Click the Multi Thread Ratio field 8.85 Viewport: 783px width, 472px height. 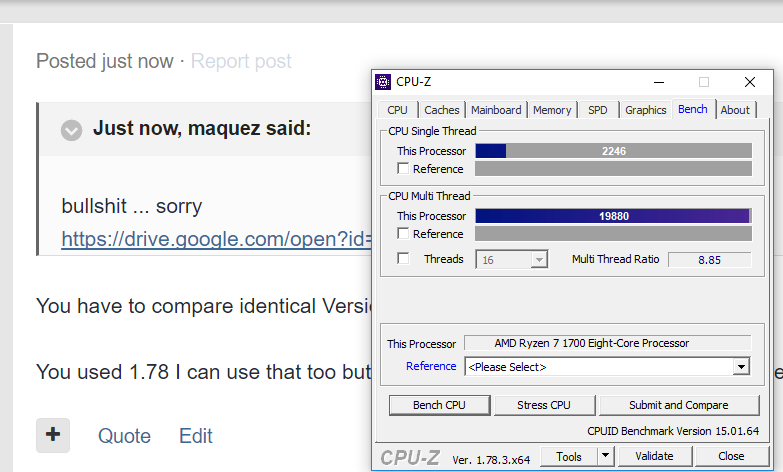pyautogui.click(x=710, y=260)
